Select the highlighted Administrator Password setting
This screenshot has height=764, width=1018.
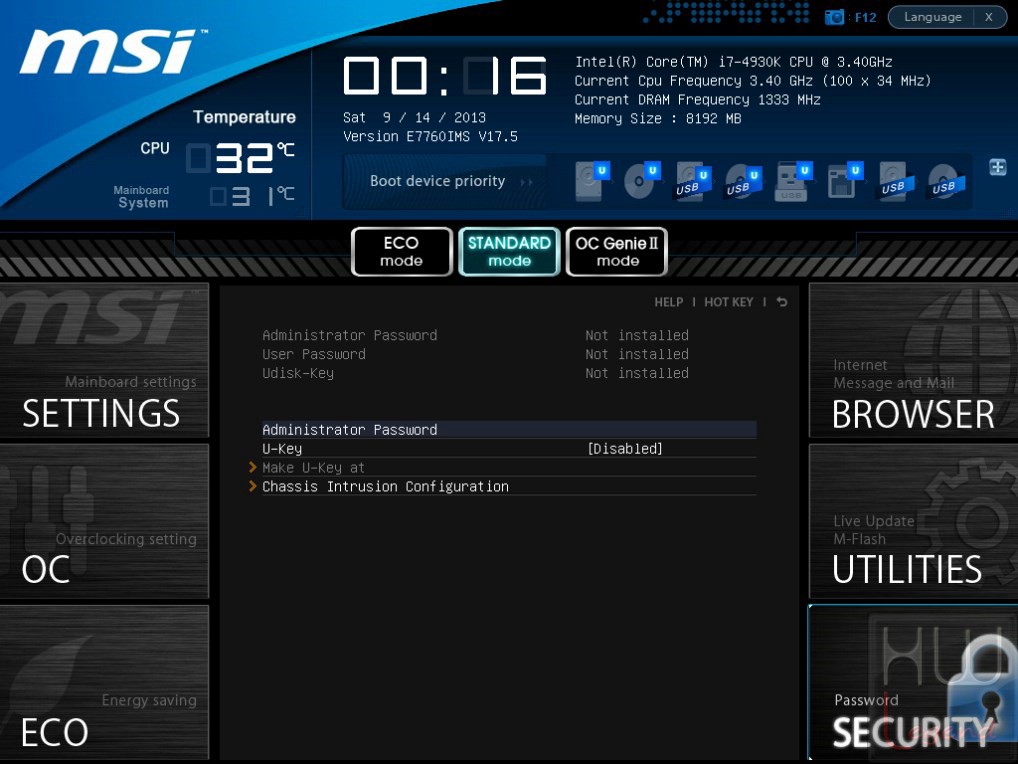click(509, 430)
